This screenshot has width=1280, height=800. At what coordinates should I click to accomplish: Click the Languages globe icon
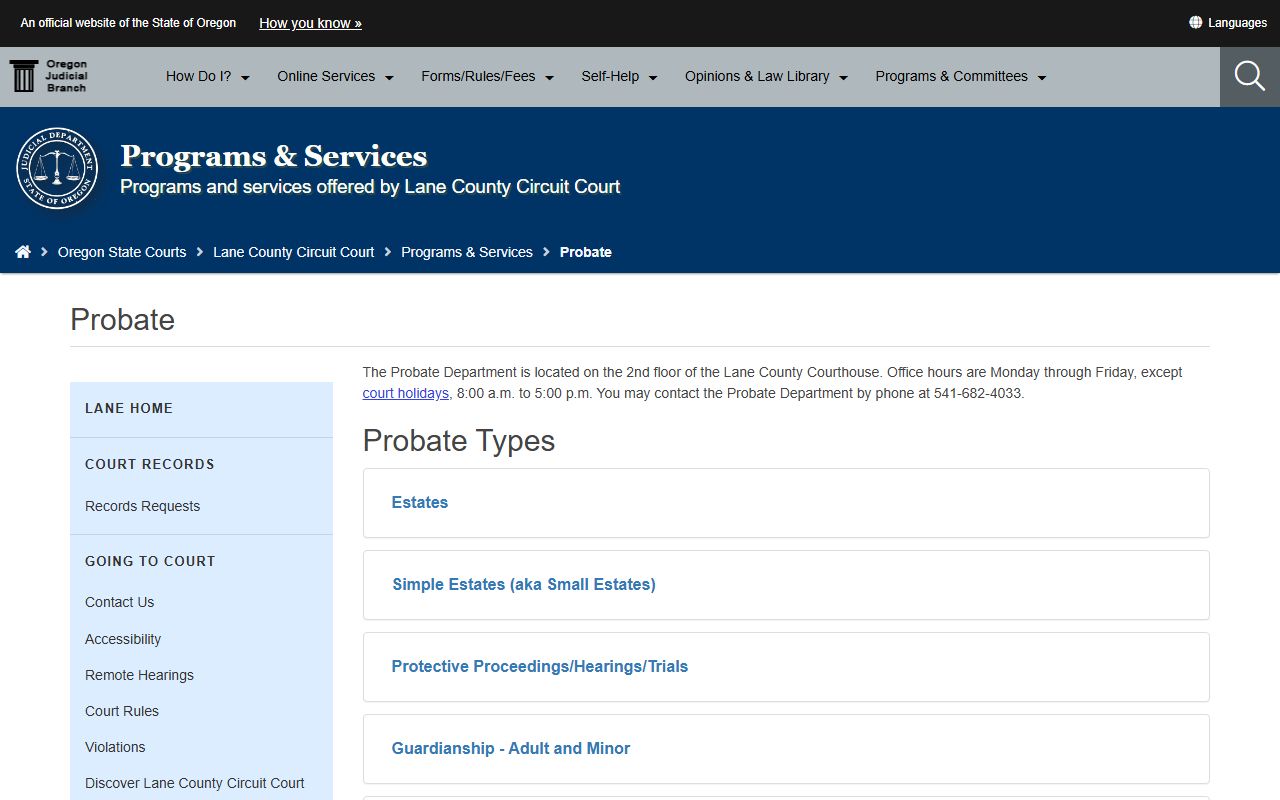point(1195,22)
